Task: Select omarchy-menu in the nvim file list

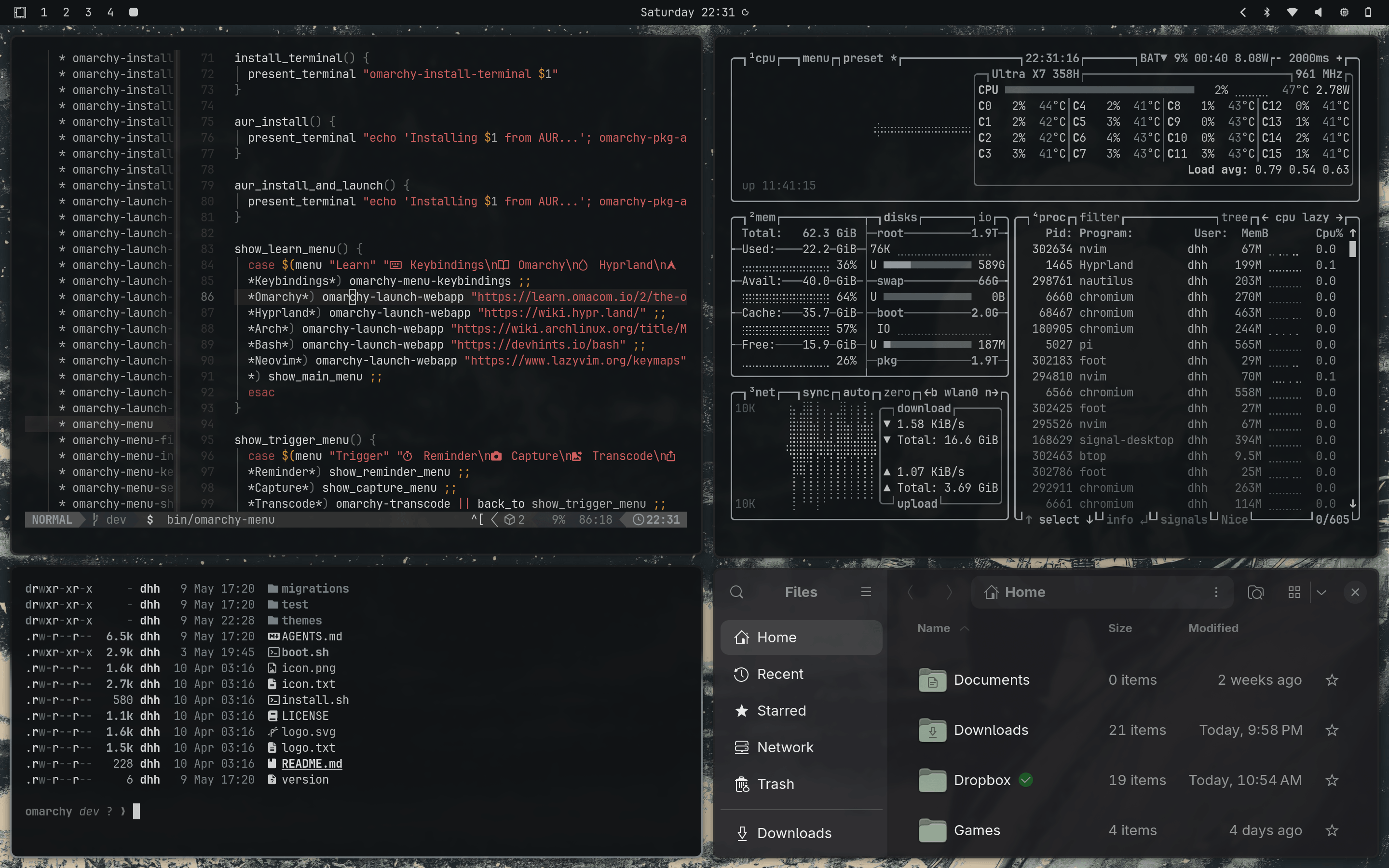Action: click(x=112, y=424)
